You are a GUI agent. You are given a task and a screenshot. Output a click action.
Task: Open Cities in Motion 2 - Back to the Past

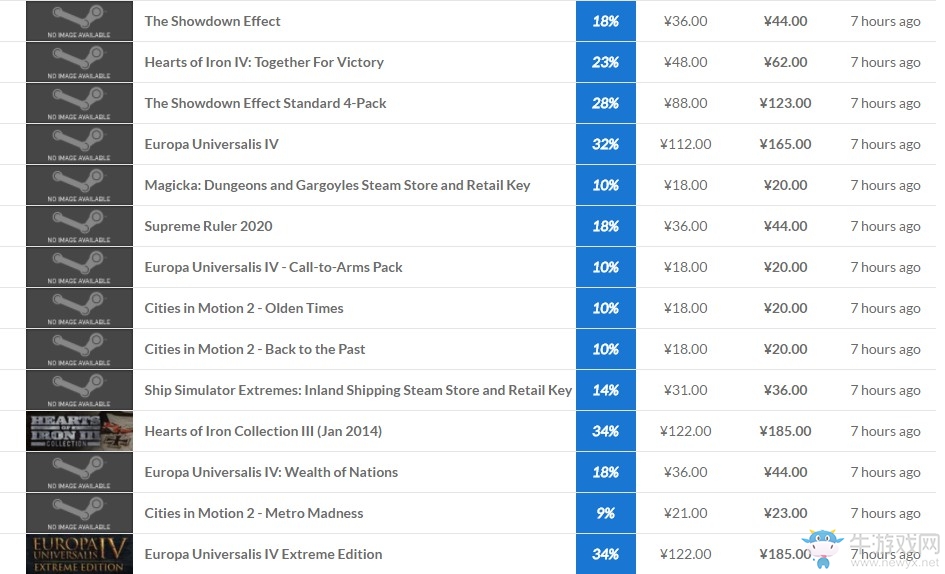coord(254,349)
